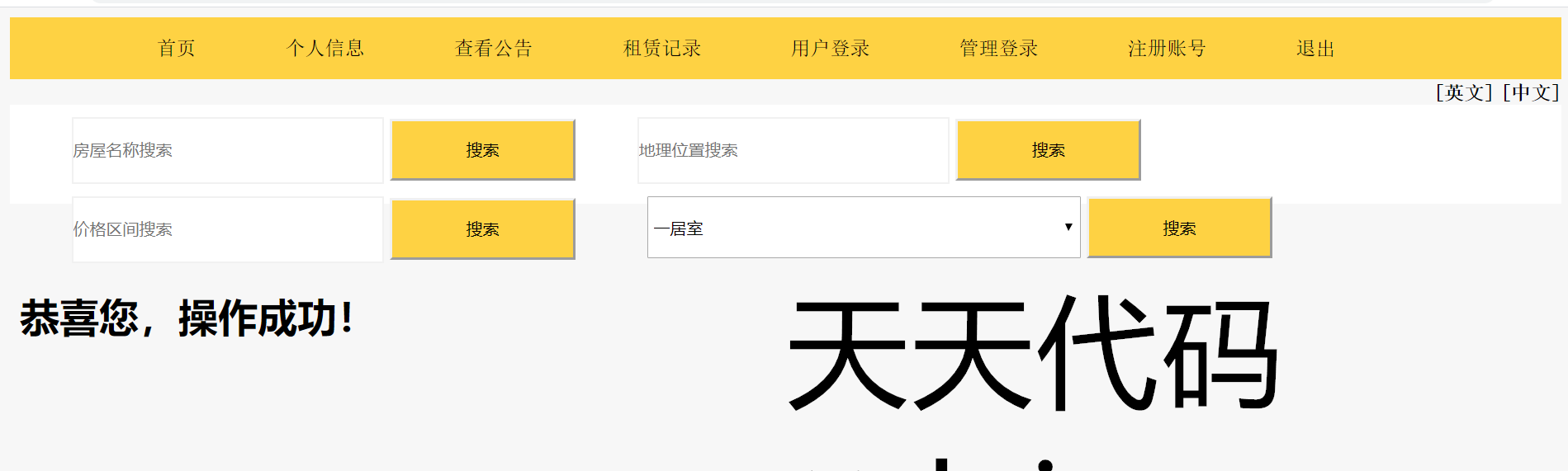1568x471 pixels.
Task: Focus the 地理位置搜索 input field
Action: (x=793, y=150)
